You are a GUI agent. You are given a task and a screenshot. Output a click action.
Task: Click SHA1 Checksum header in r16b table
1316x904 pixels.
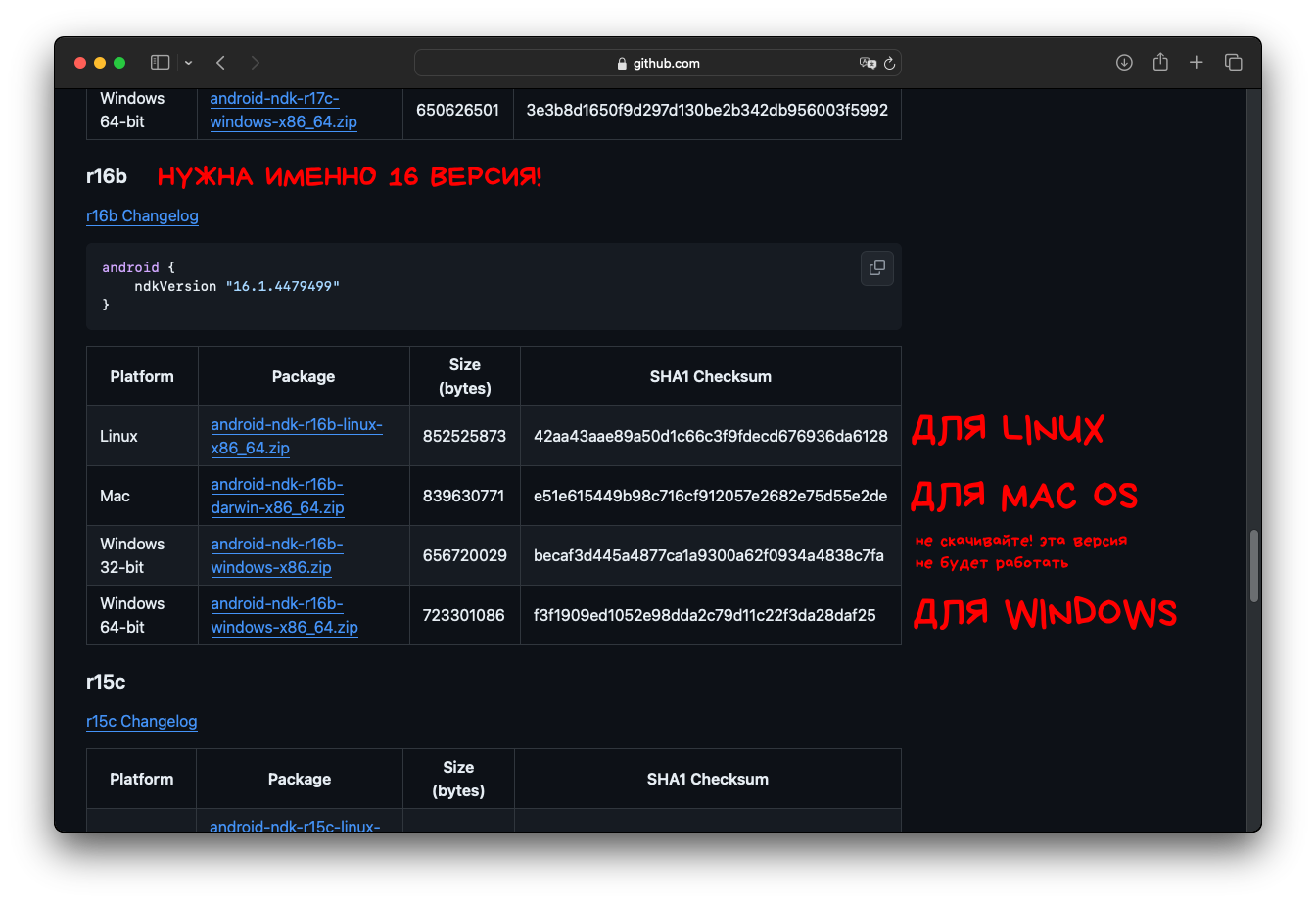pos(711,376)
